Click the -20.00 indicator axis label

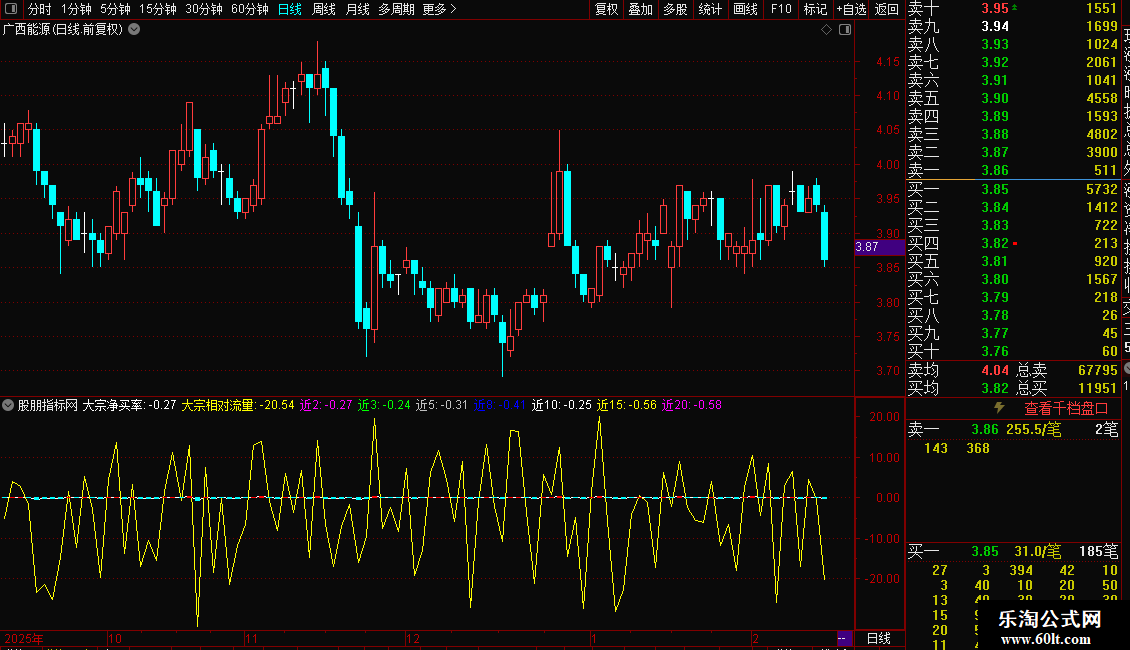(882, 579)
